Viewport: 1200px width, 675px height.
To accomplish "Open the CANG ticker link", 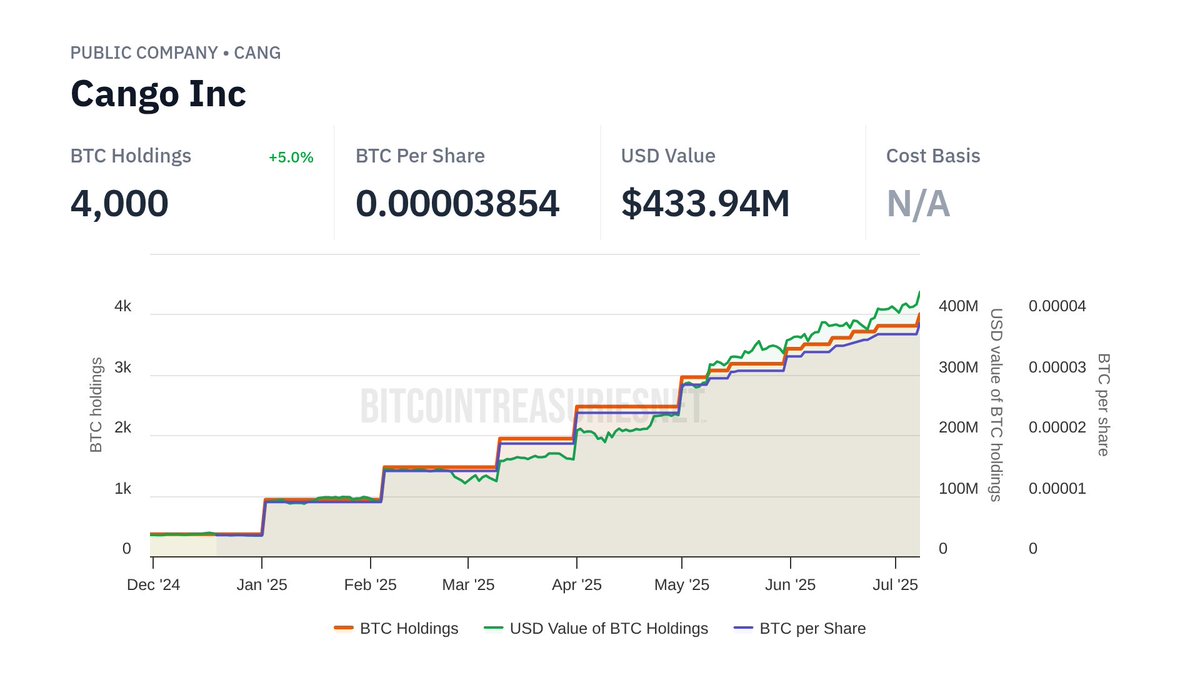I will click(258, 52).
